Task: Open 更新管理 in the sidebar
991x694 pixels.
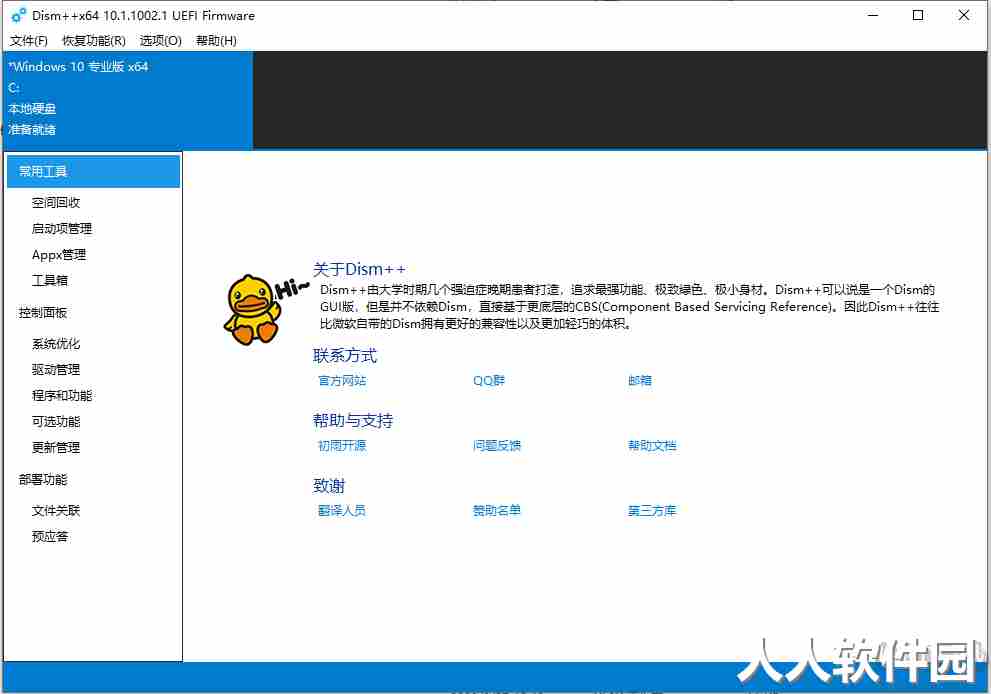Action: click(56, 447)
